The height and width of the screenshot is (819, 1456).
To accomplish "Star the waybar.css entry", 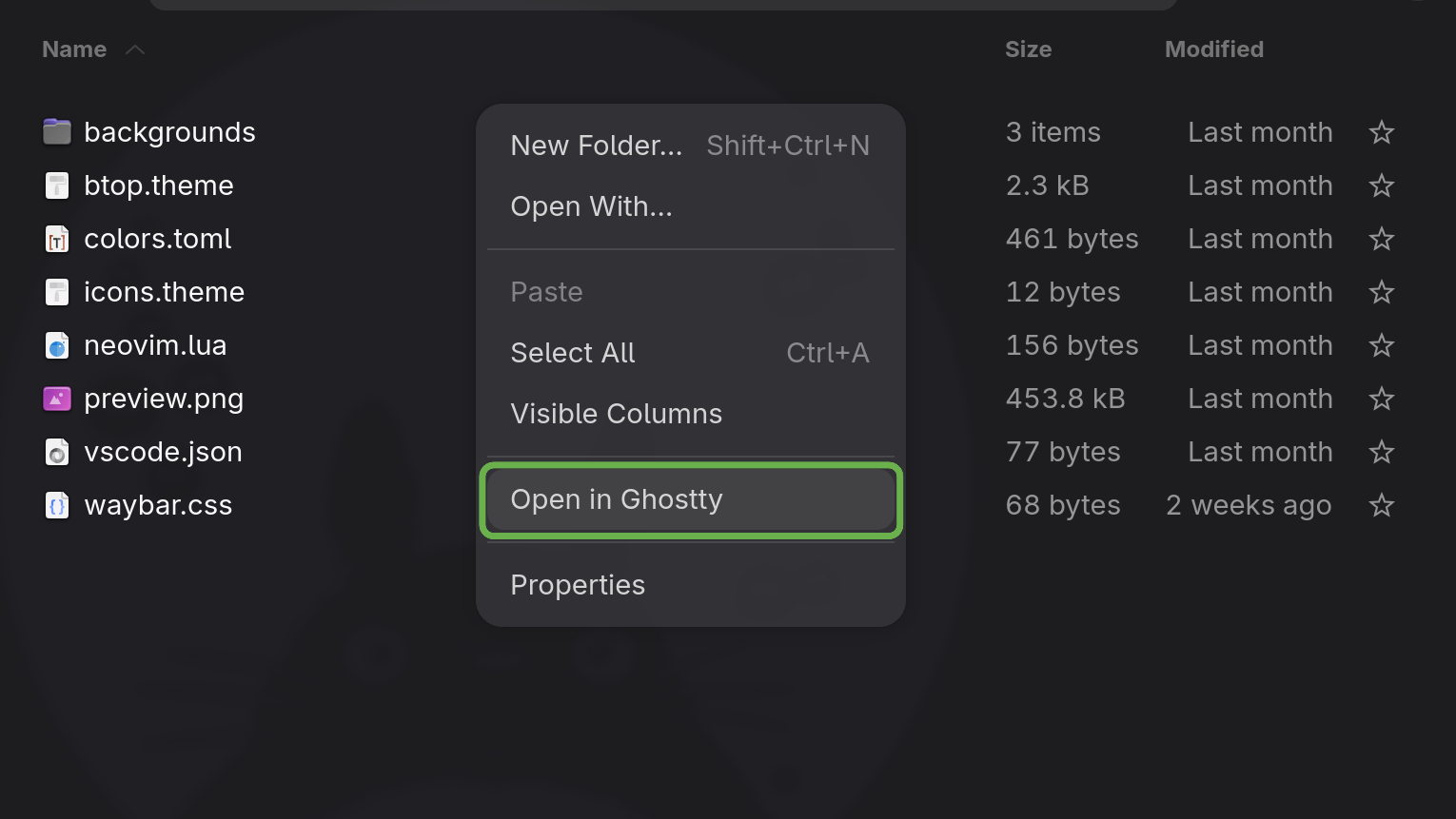I will pyautogui.click(x=1382, y=505).
